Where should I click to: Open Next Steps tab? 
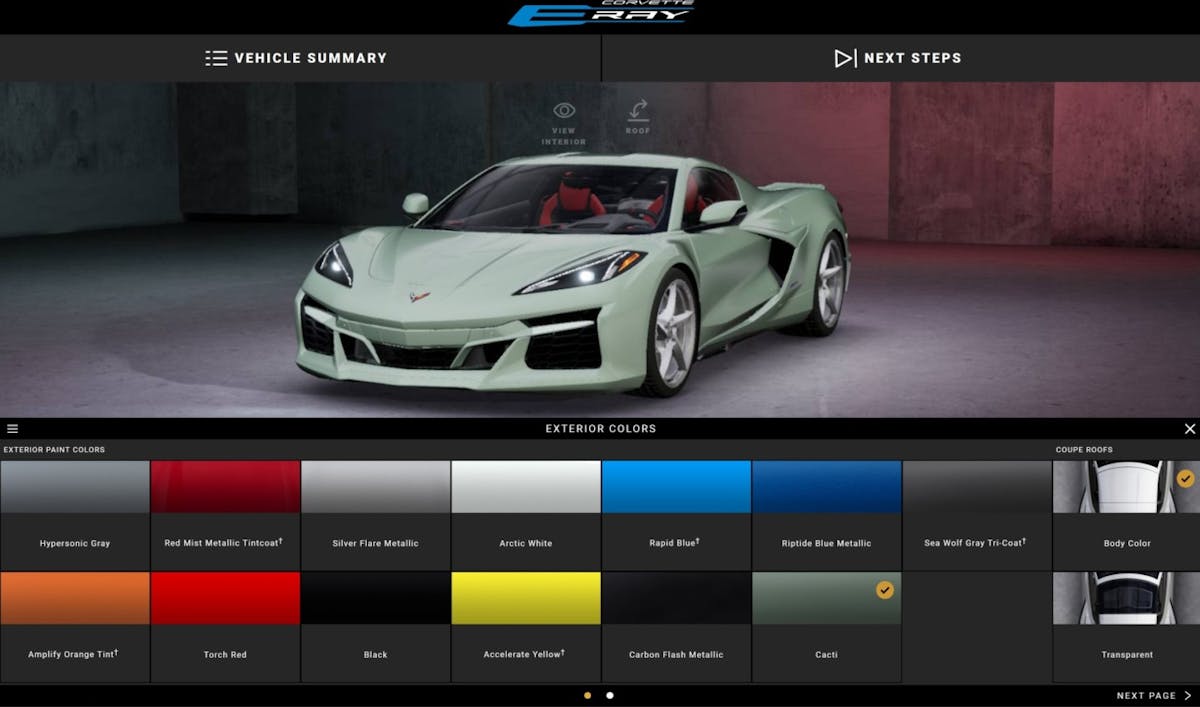coord(898,58)
